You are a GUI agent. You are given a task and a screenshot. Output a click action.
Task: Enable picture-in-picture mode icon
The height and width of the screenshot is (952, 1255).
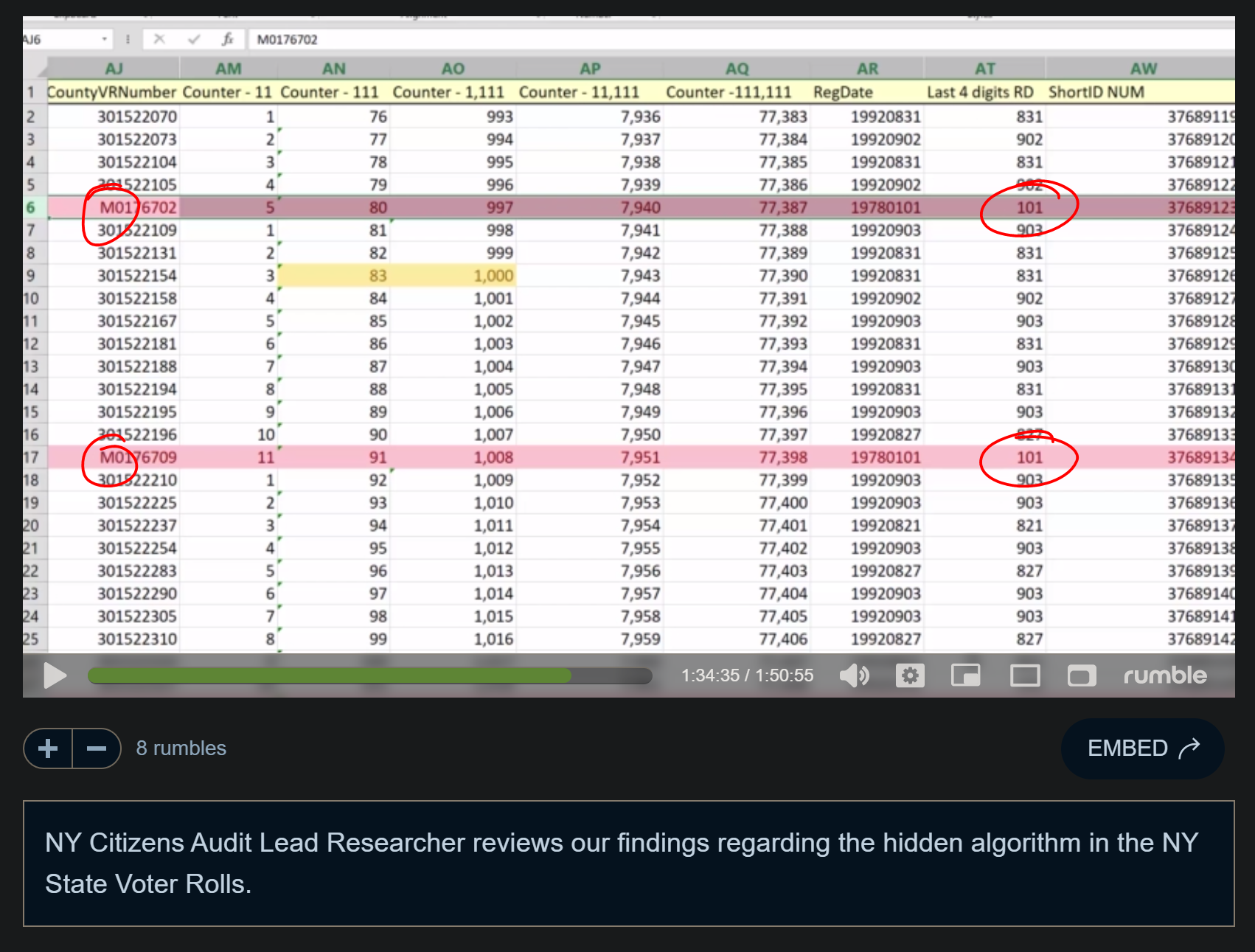(965, 675)
